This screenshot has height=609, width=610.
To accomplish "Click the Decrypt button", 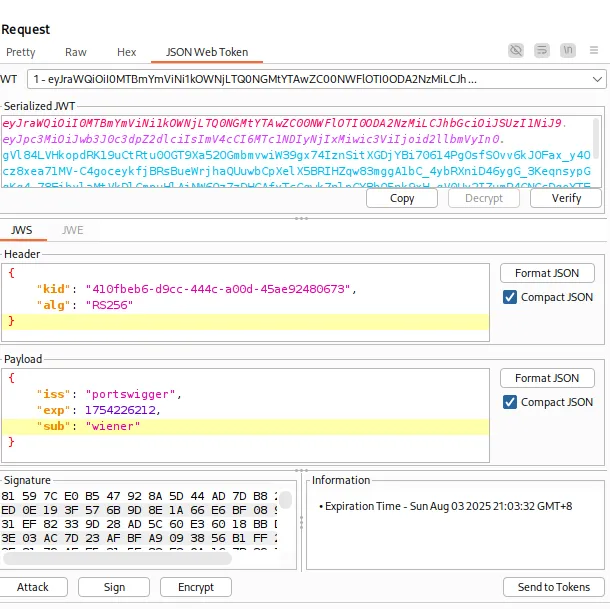I will click(x=484, y=198).
